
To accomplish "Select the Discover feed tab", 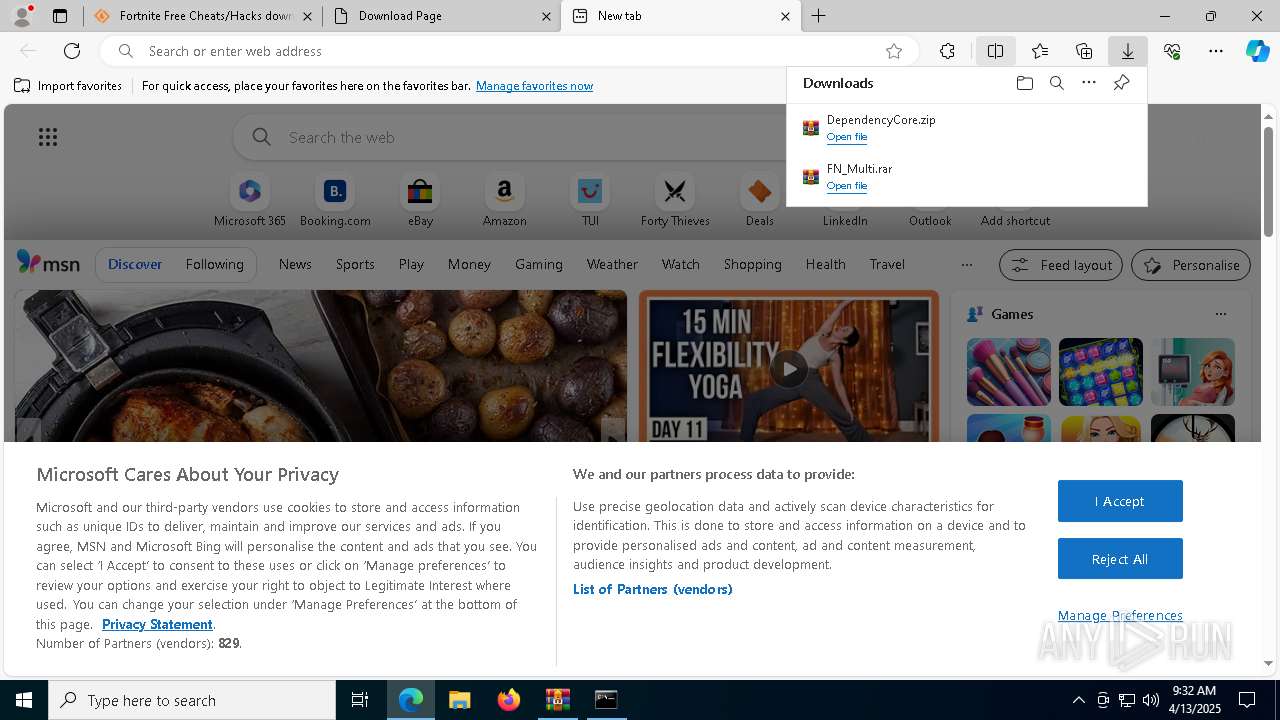I will tap(135, 264).
